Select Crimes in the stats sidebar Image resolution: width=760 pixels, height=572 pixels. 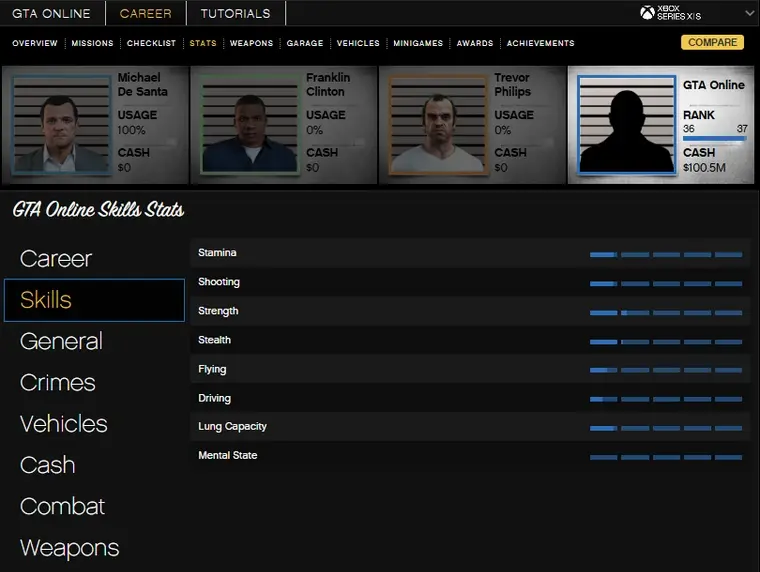(58, 382)
